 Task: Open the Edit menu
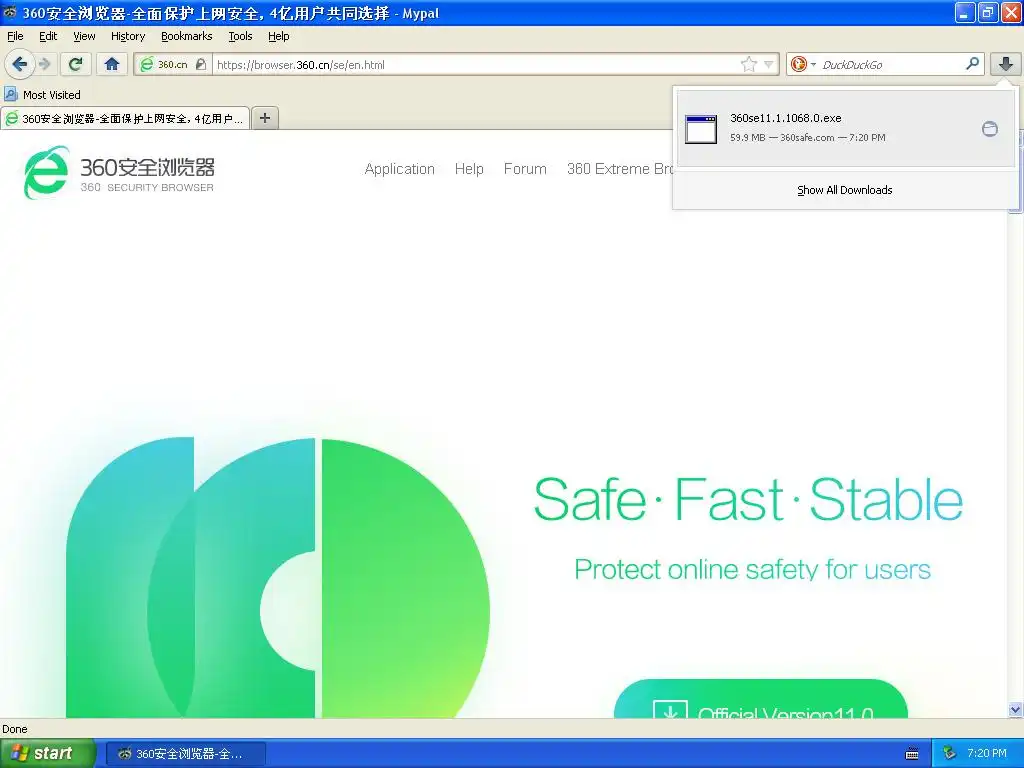[x=48, y=36]
